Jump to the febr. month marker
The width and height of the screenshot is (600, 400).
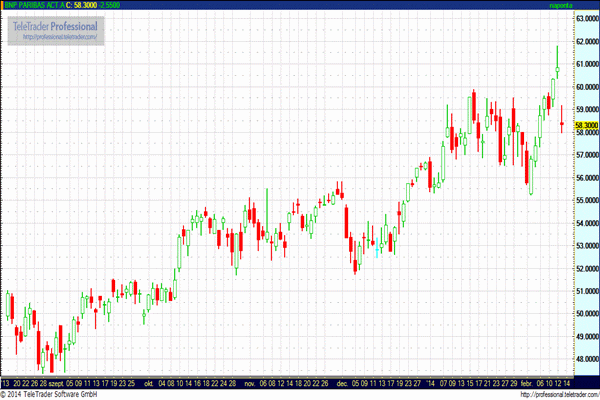click(527, 383)
